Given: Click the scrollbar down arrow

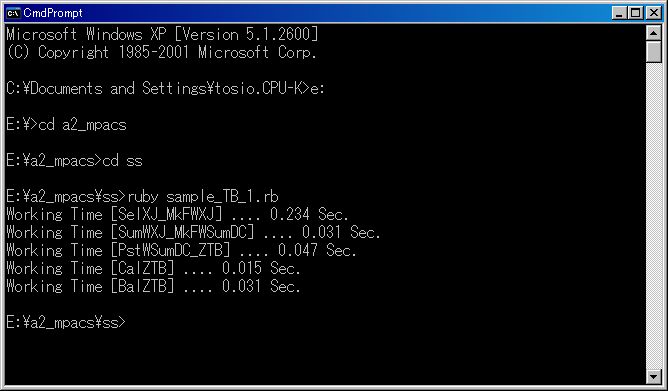Looking at the screenshot, I should tap(654, 377).
